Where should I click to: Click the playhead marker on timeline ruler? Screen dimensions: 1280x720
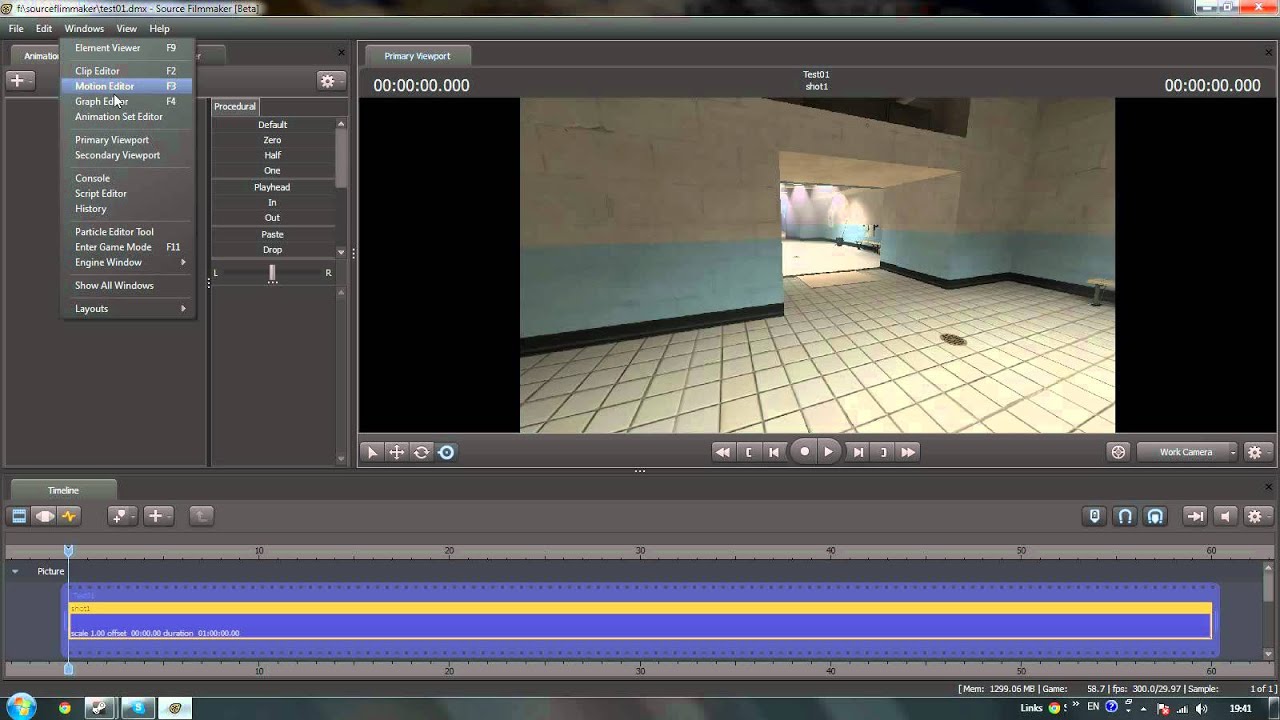(x=68, y=551)
